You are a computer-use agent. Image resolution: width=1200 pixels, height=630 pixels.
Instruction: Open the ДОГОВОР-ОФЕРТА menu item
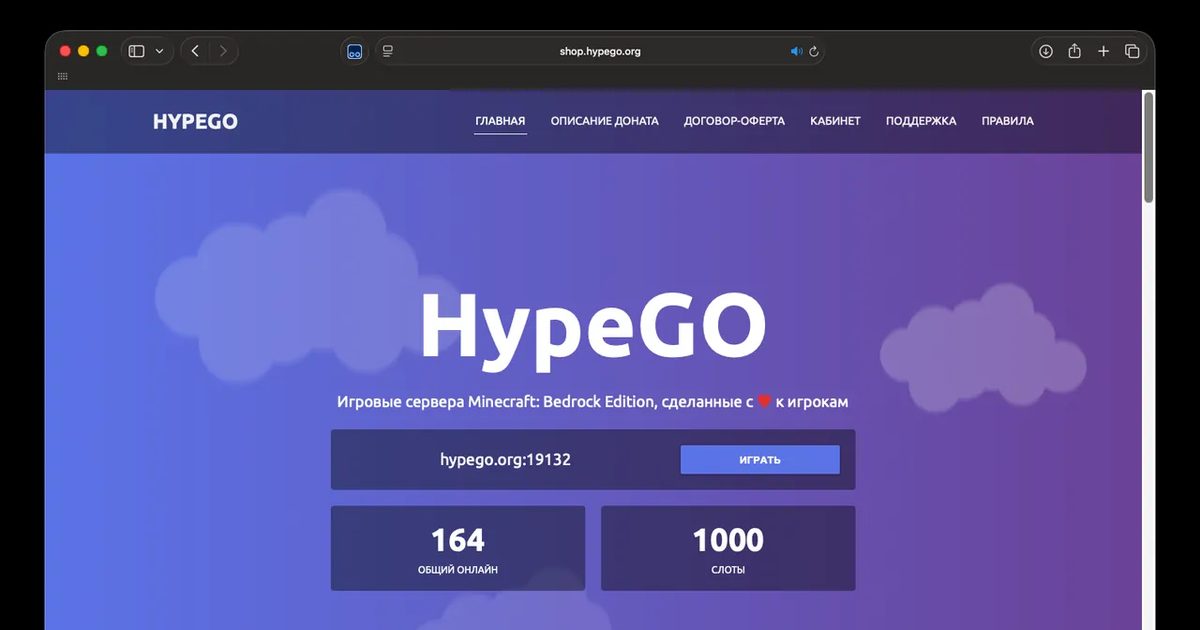point(734,121)
